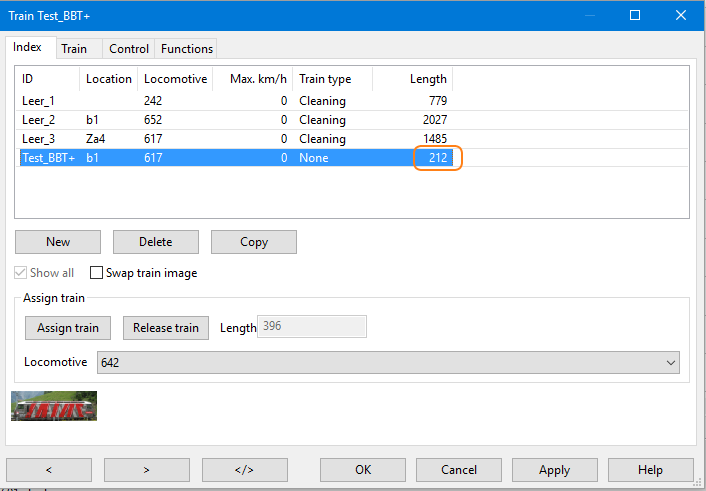706x491 pixels.
Task: Click the train image thumbnail
Action: tap(54, 405)
